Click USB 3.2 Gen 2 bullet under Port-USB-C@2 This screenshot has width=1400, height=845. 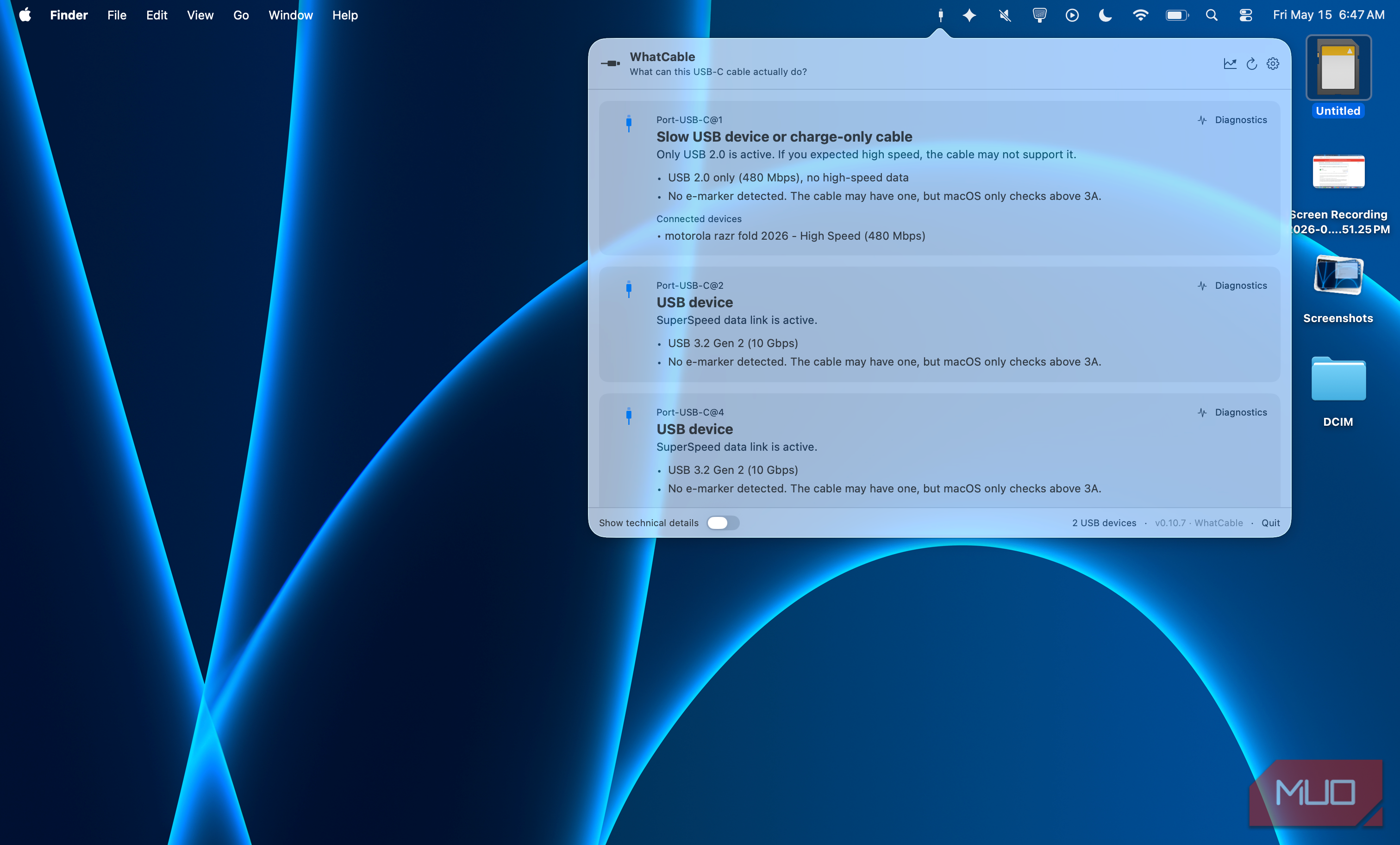click(733, 343)
